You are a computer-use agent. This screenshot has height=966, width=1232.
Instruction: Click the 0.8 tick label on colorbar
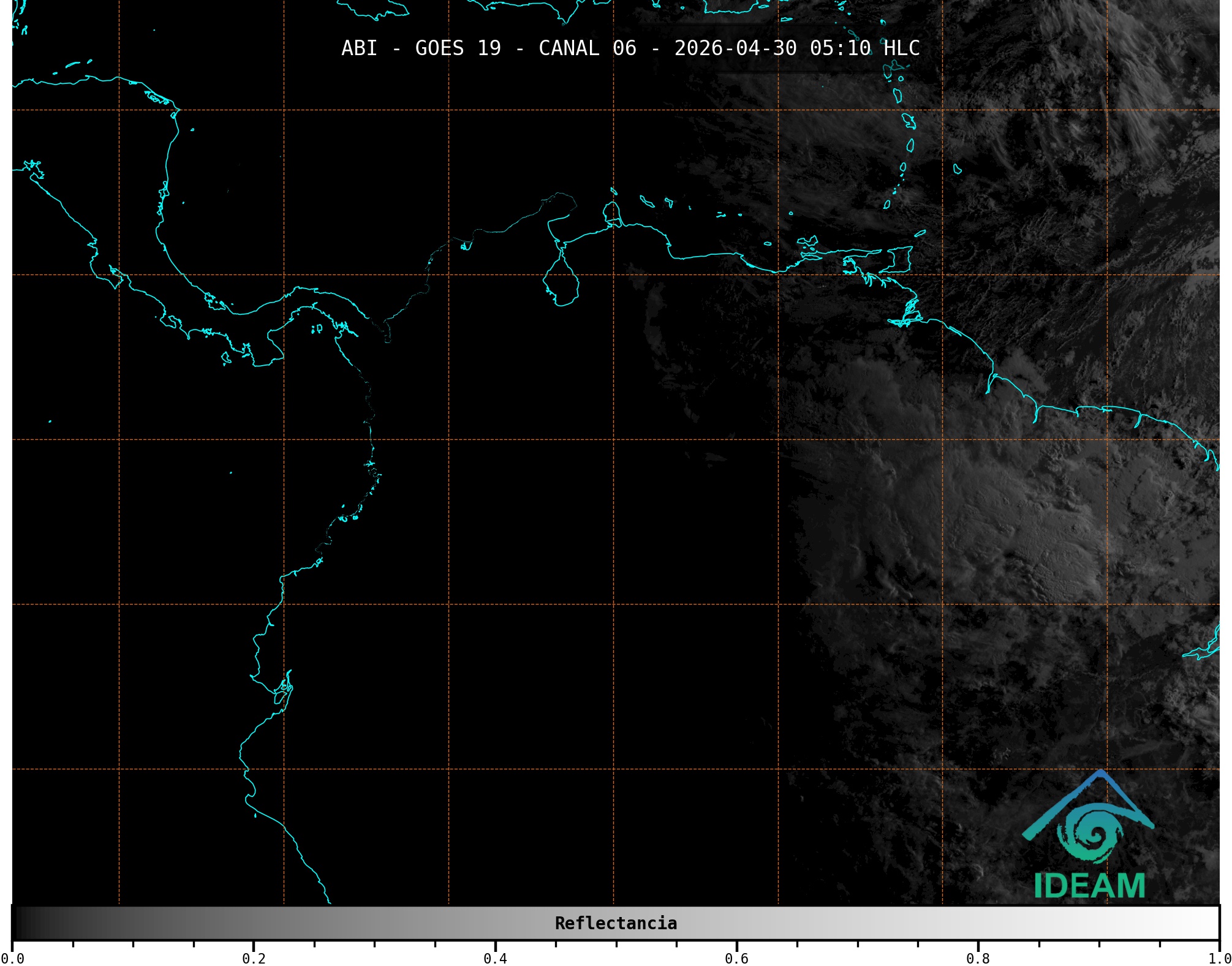click(978, 959)
